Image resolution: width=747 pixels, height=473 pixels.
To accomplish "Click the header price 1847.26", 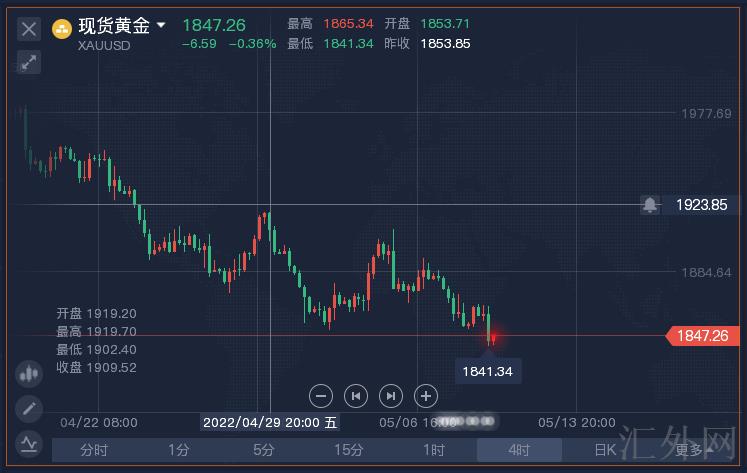I will click(214, 25).
